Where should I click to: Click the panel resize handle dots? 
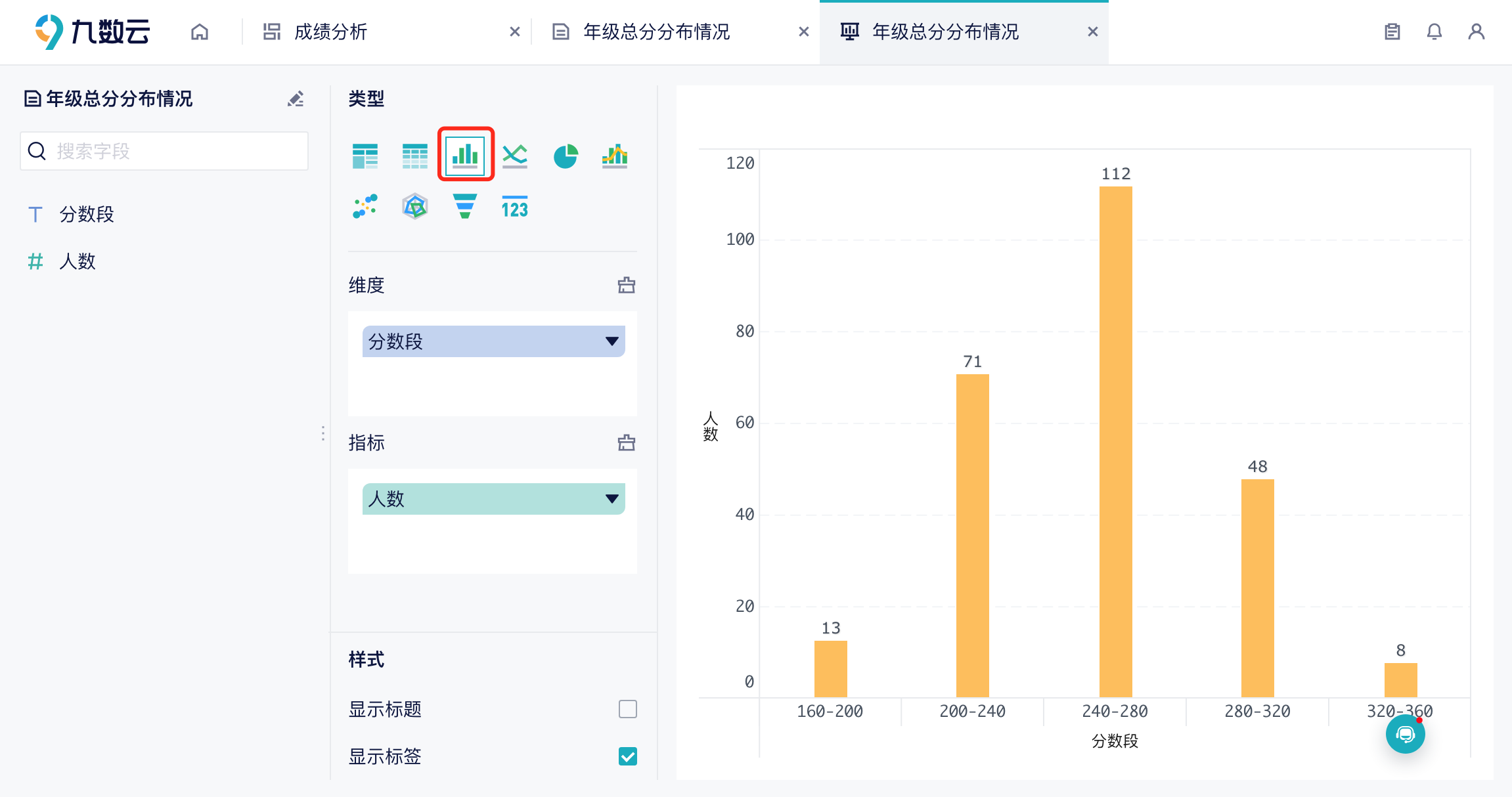pyautogui.click(x=322, y=433)
